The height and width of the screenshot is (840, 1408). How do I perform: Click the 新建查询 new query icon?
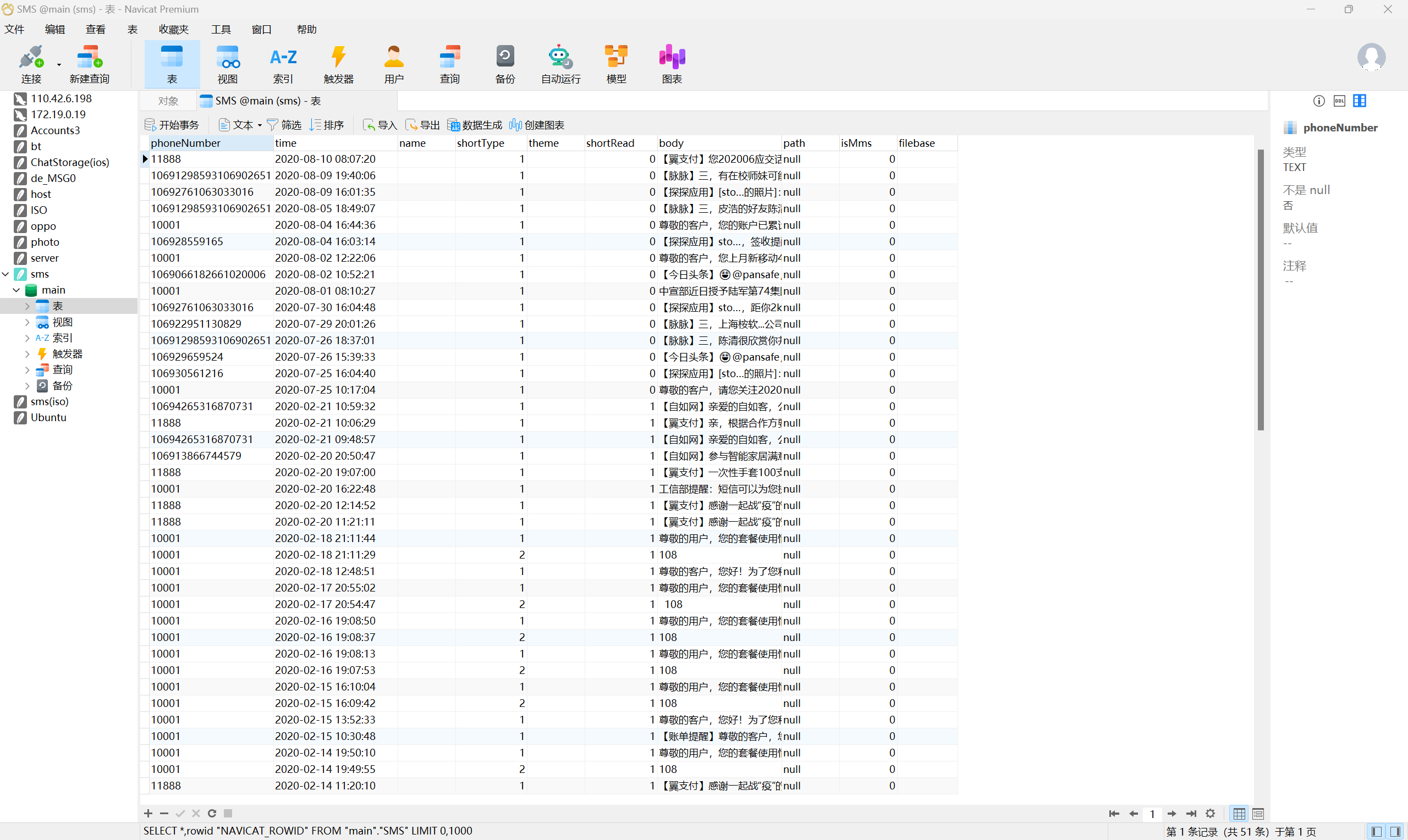coord(90,64)
